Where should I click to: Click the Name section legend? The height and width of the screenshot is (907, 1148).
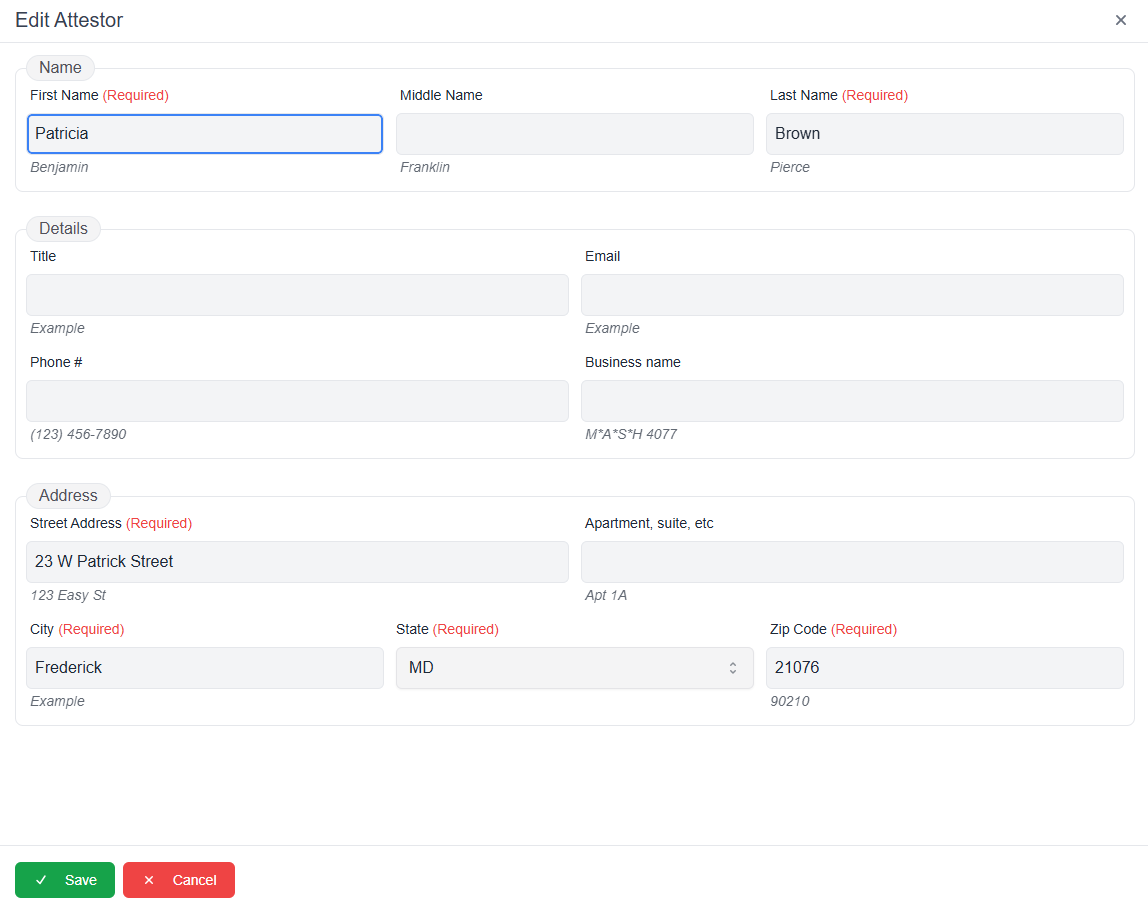coord(60,67)
